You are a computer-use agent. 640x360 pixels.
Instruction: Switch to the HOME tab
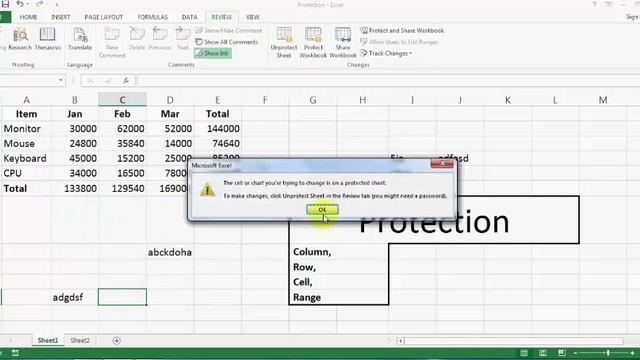pos(29,17)
